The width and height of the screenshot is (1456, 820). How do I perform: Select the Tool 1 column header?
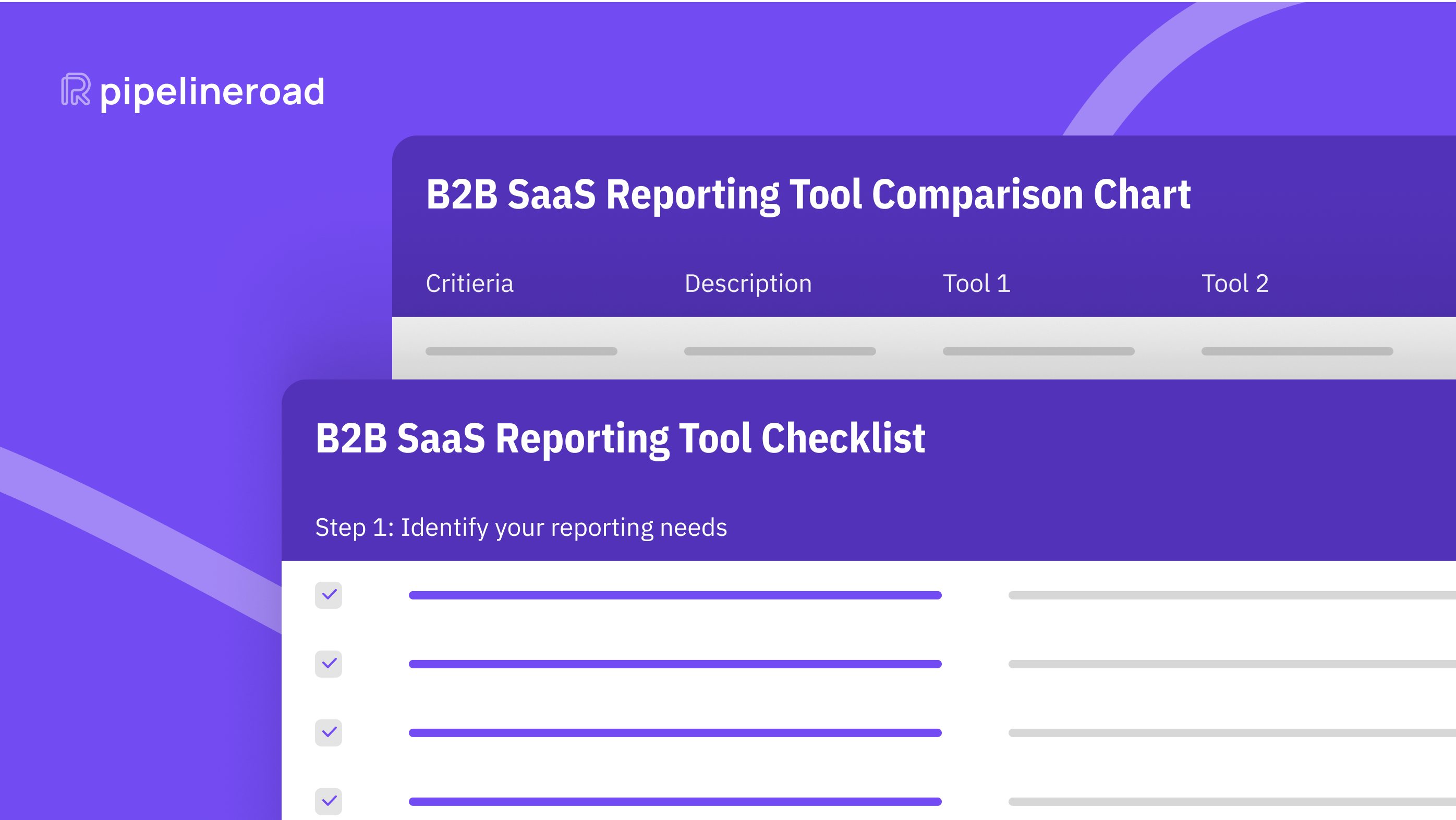click(x=976, y=283)
